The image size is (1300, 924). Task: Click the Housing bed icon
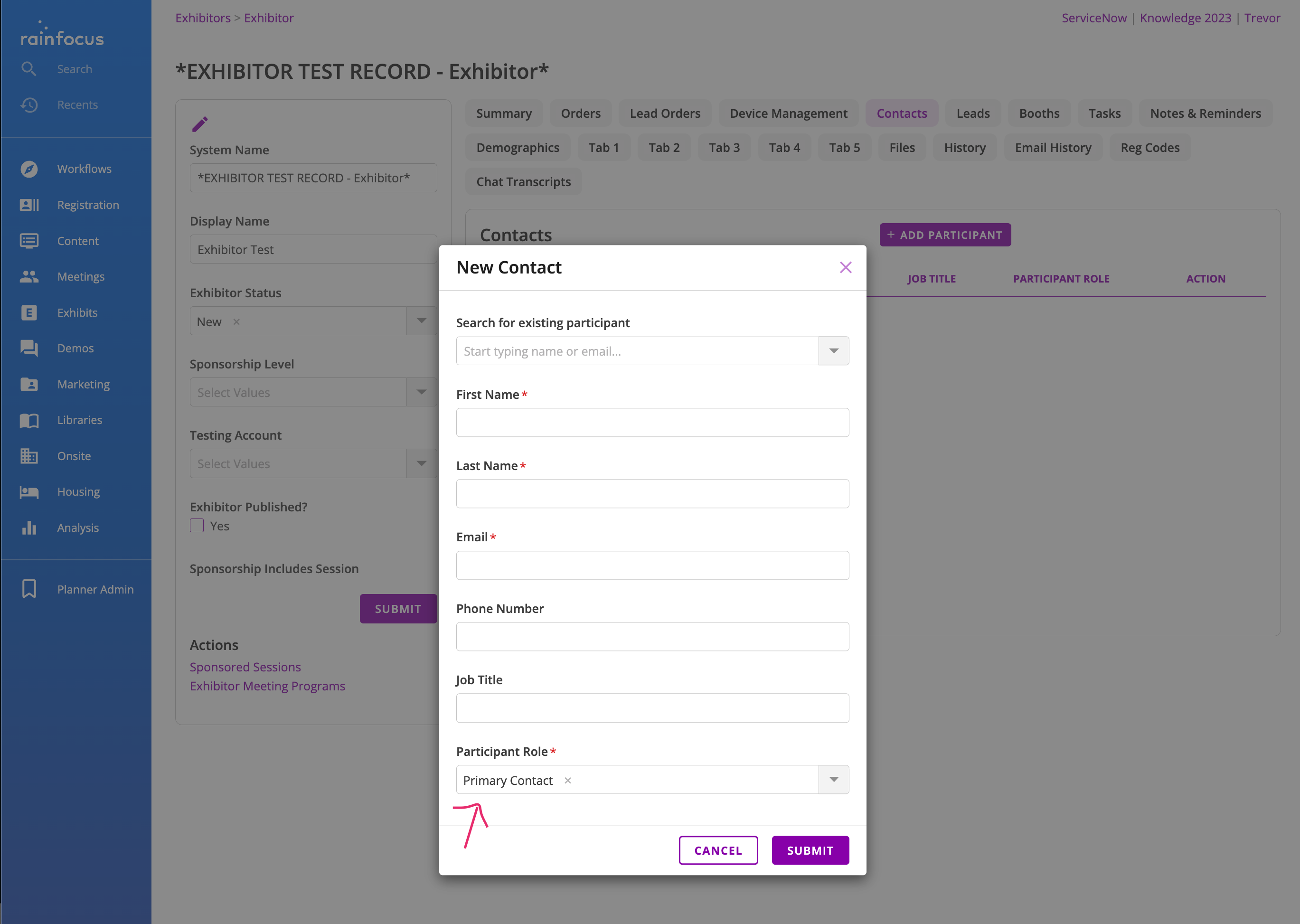tap(29, 491)
